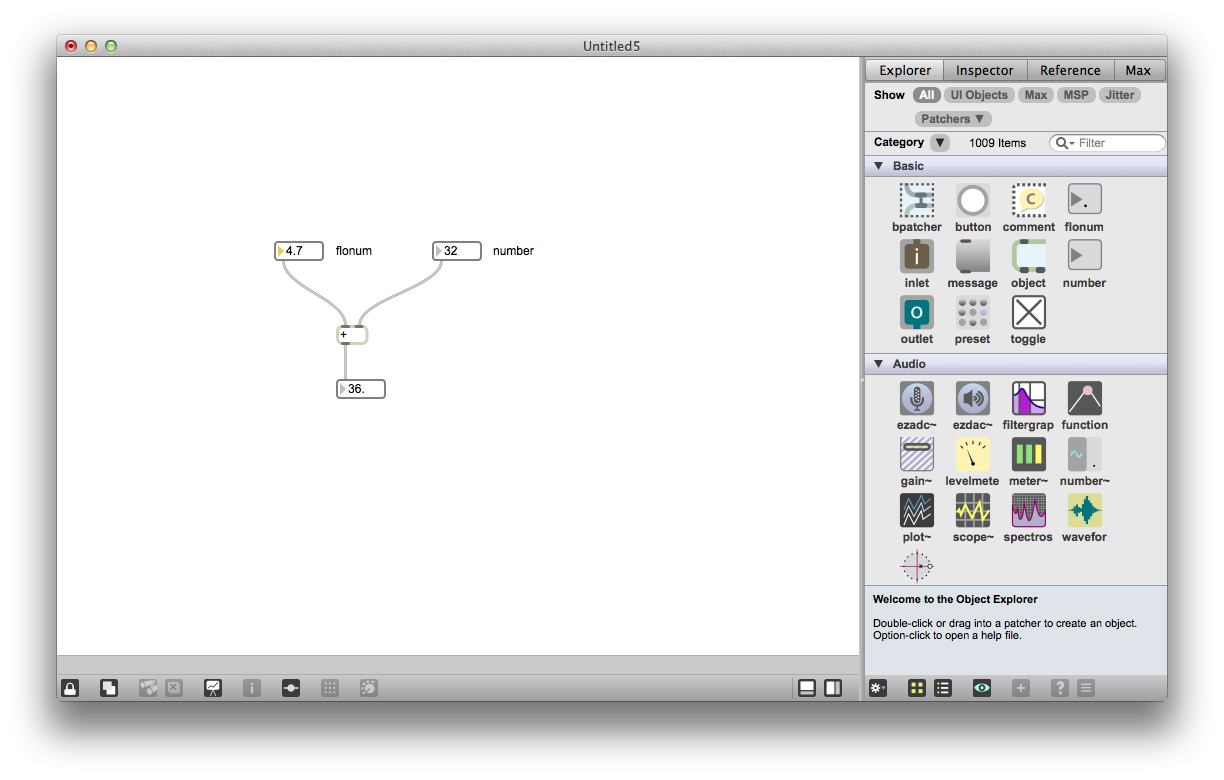This screenshot has height=780, width=1224.
Task: Click the patcher windows icon with horizontal line
Action: (291, 688)
